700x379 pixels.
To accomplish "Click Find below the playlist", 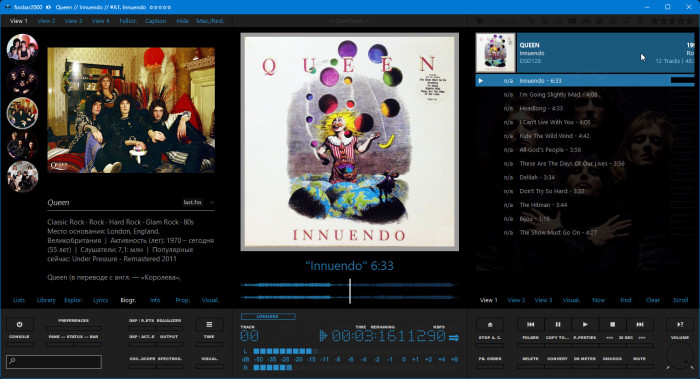I will pyautogui.click(x=625, y=300).
